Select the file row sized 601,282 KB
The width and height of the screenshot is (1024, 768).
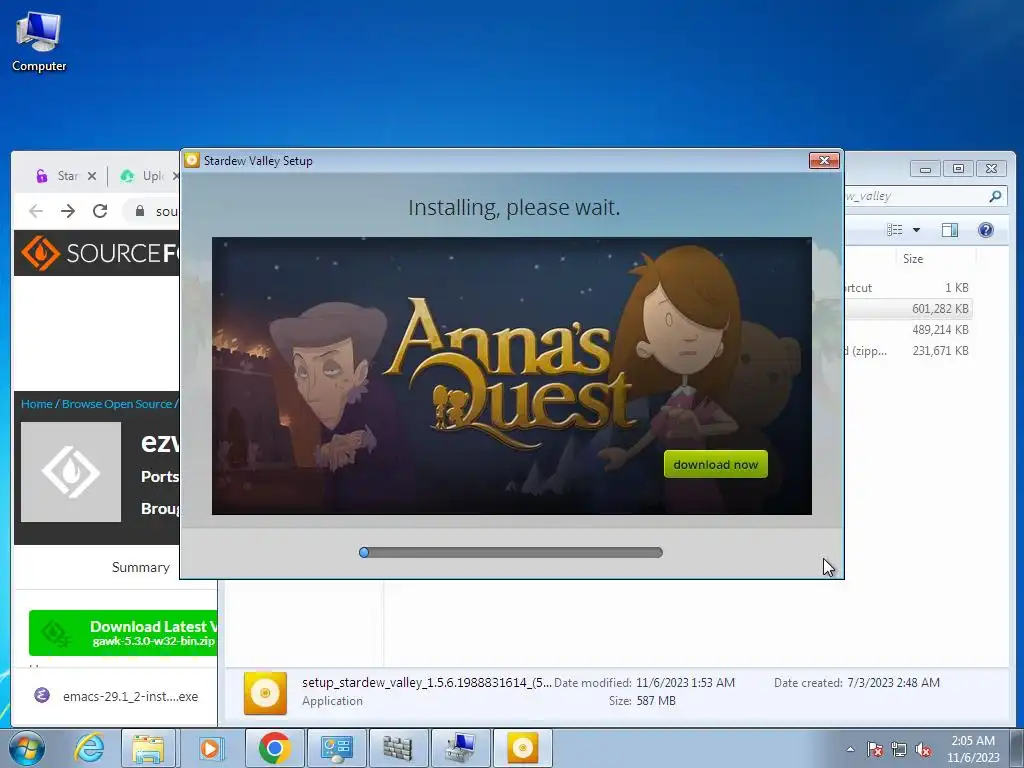point(908,308)
